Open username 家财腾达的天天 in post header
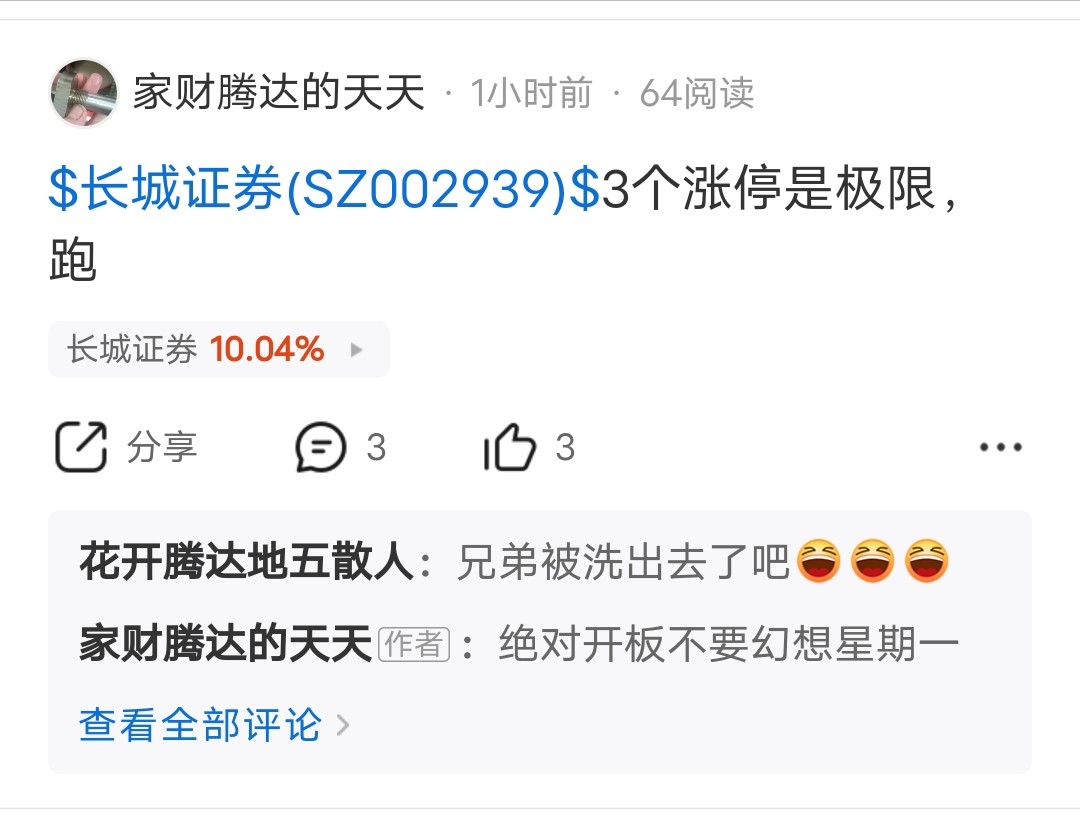This screenshot has width=1080, height=820. (x=278, y=93)
